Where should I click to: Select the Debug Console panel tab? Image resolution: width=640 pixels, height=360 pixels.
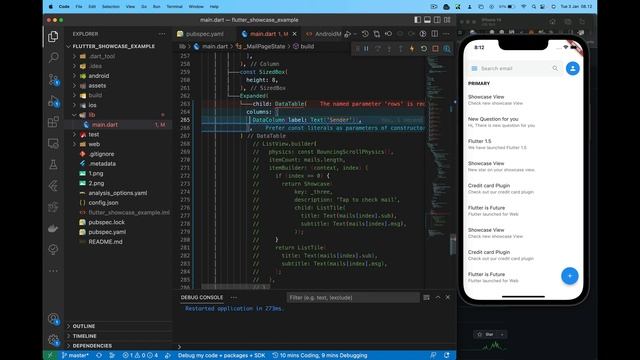(x=202, y=297)
